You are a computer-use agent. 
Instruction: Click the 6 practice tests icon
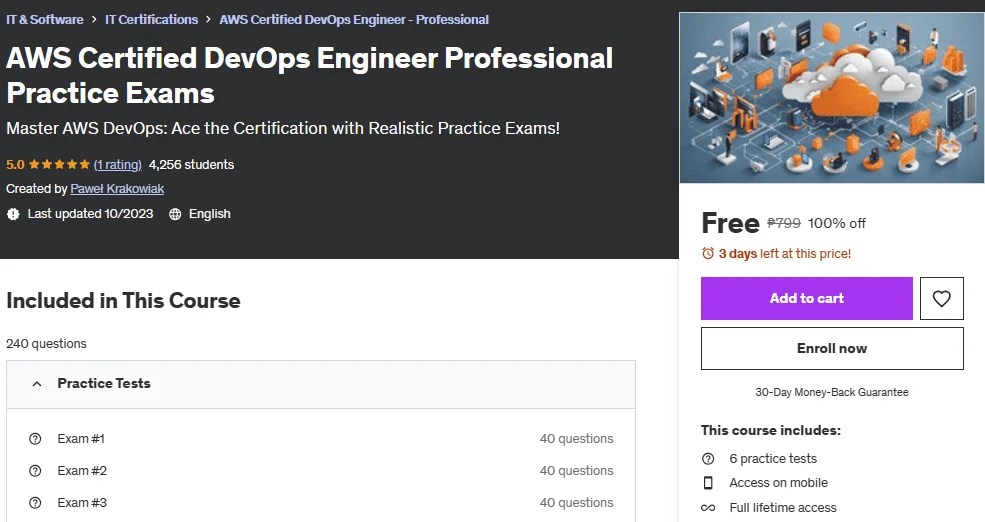tap(708, 459)
